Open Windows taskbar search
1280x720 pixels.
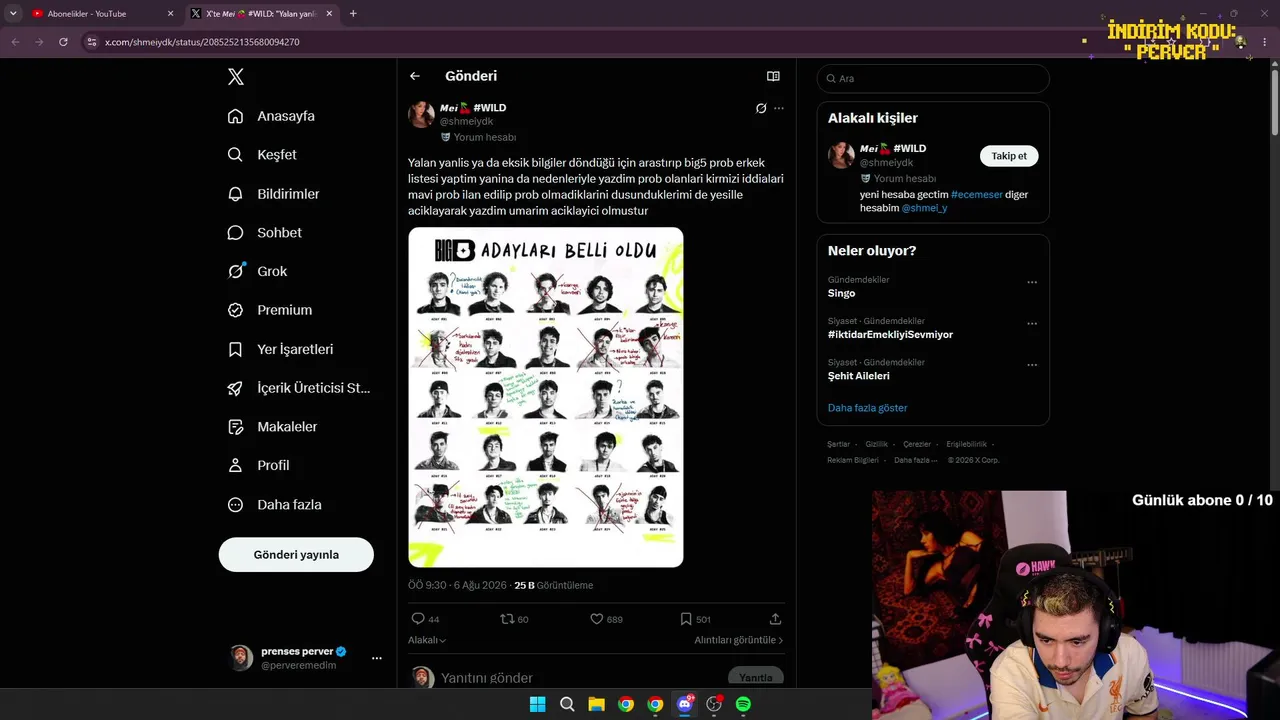567,704
